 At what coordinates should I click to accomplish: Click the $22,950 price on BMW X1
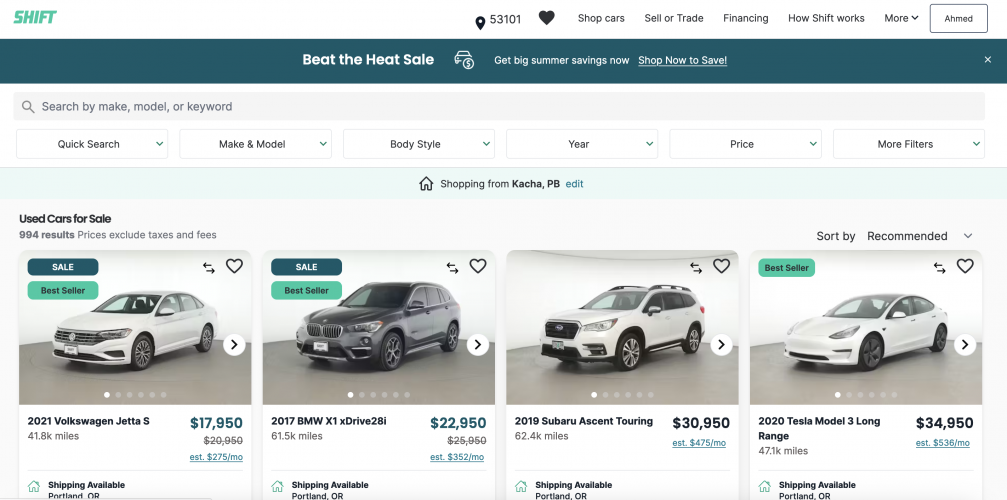[x=458, y=423]
